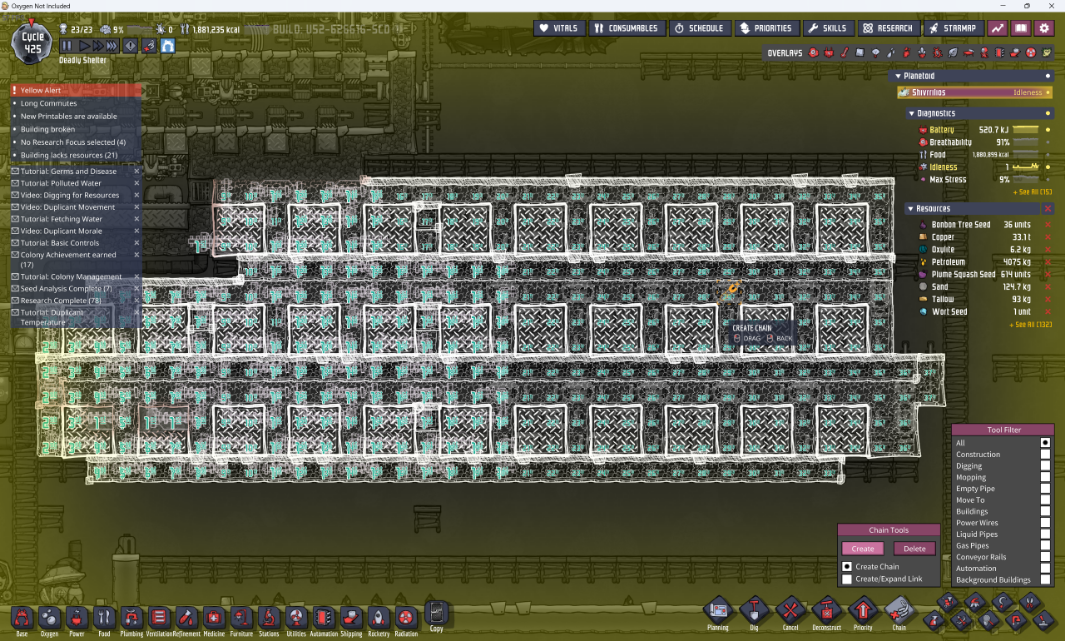The width and height of the screenshot is (1065, 641).
Task: Check the All tool filter
Action: 1045,443
